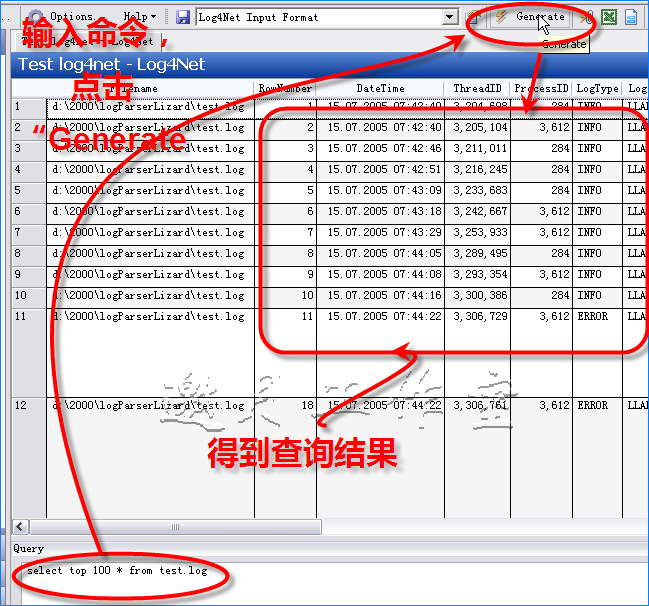Click the attachment icon right of Generate
This screenshot has height=606, width=649.
(585, 17)
